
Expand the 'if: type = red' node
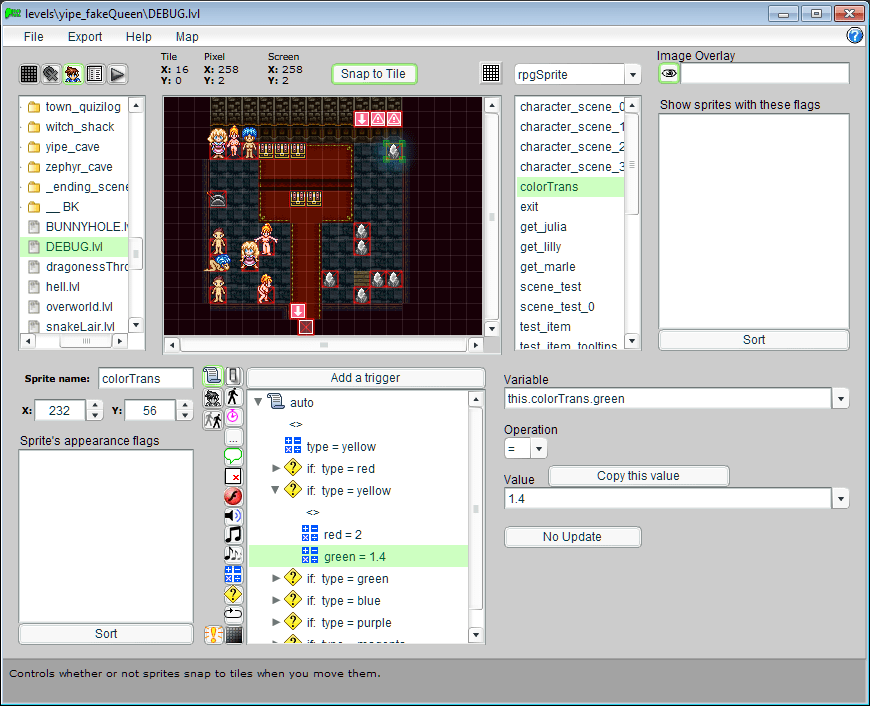(x=277, y=468)
